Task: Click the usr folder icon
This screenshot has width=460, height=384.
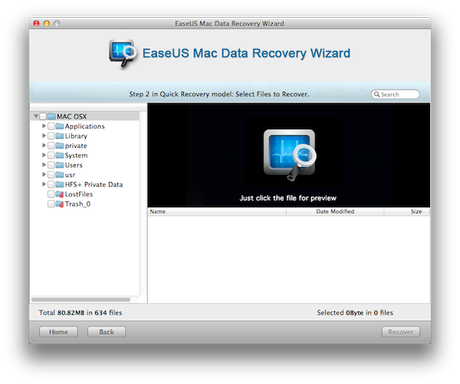Action: coord(60,174)
